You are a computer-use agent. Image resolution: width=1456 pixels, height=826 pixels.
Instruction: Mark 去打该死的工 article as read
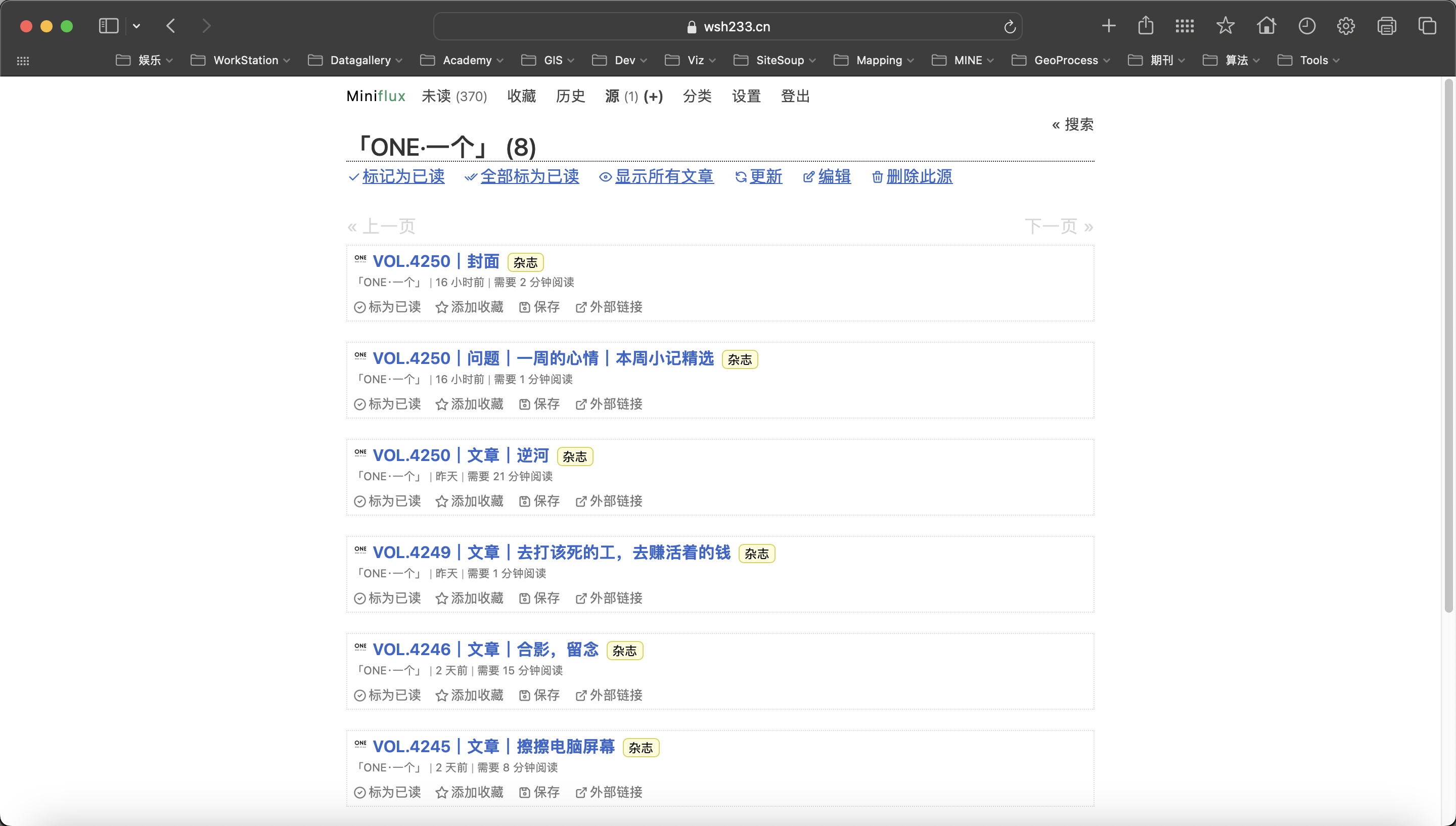coord(387,598)
